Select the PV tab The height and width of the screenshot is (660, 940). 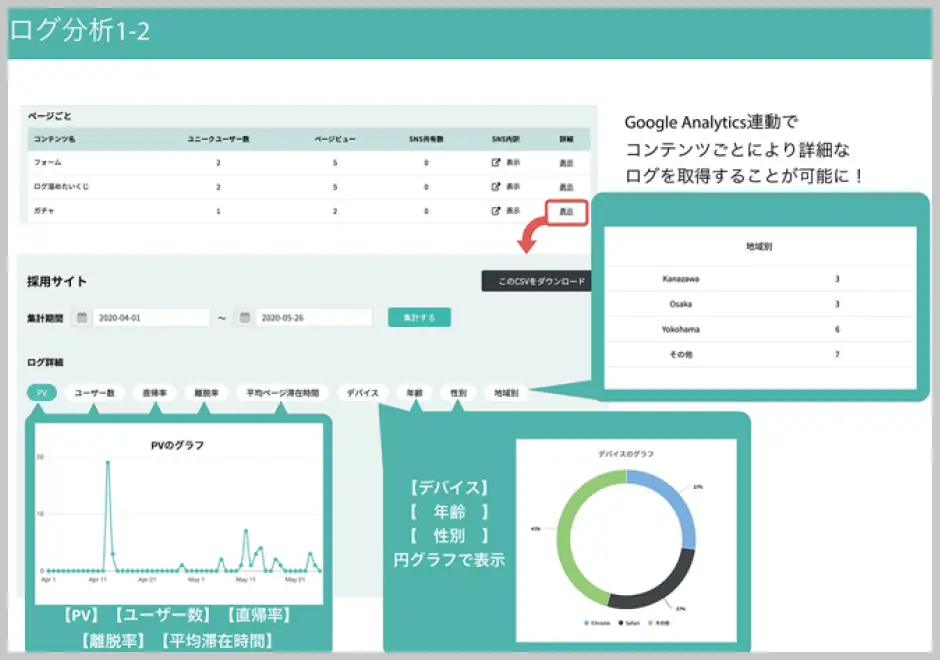click(x=42, y=393)
